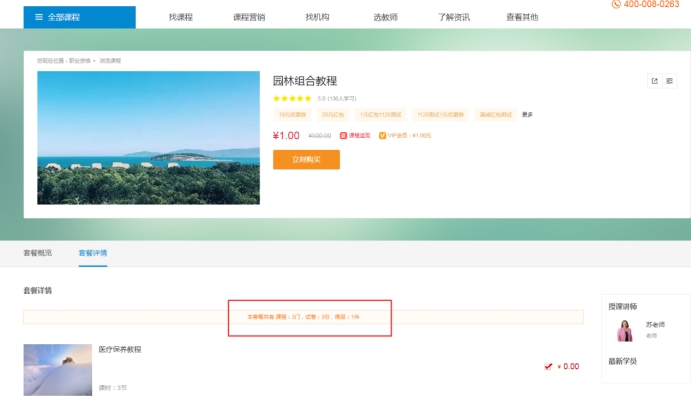
Task: Select the 1128测试1元优惠券 coupon tag
Action: click(x=440, y=115)
